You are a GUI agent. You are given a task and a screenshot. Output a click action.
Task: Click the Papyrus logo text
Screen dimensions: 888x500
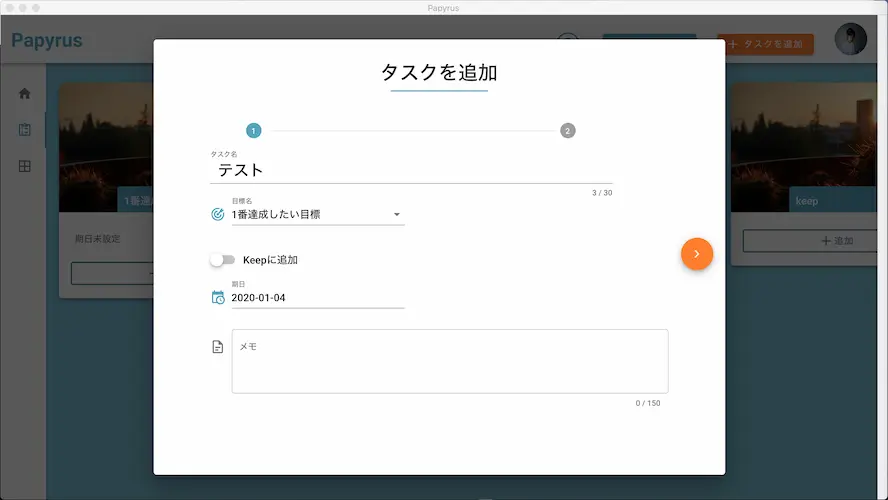tap(47, 40)
